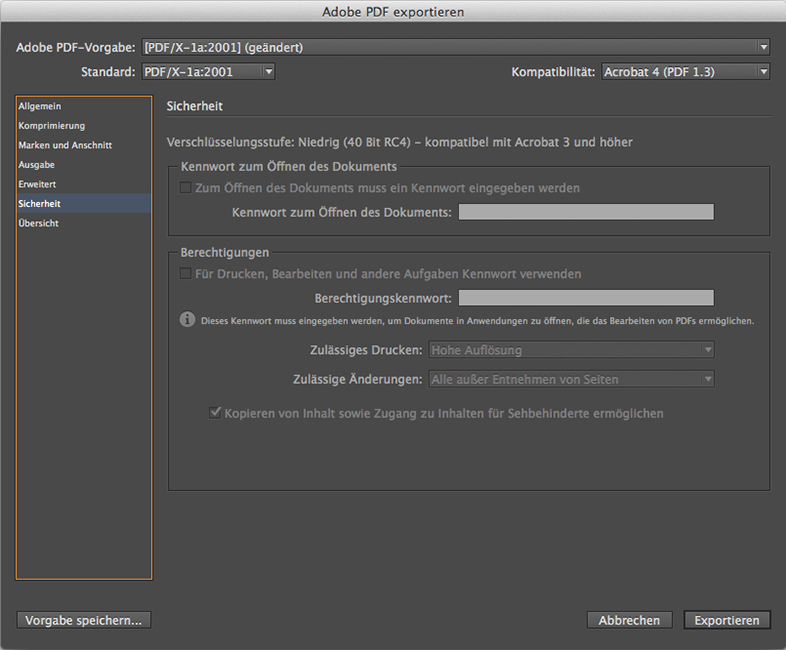
Task: Open the Zulässiges Drucken dropdown
Action: tap(571, 350)
